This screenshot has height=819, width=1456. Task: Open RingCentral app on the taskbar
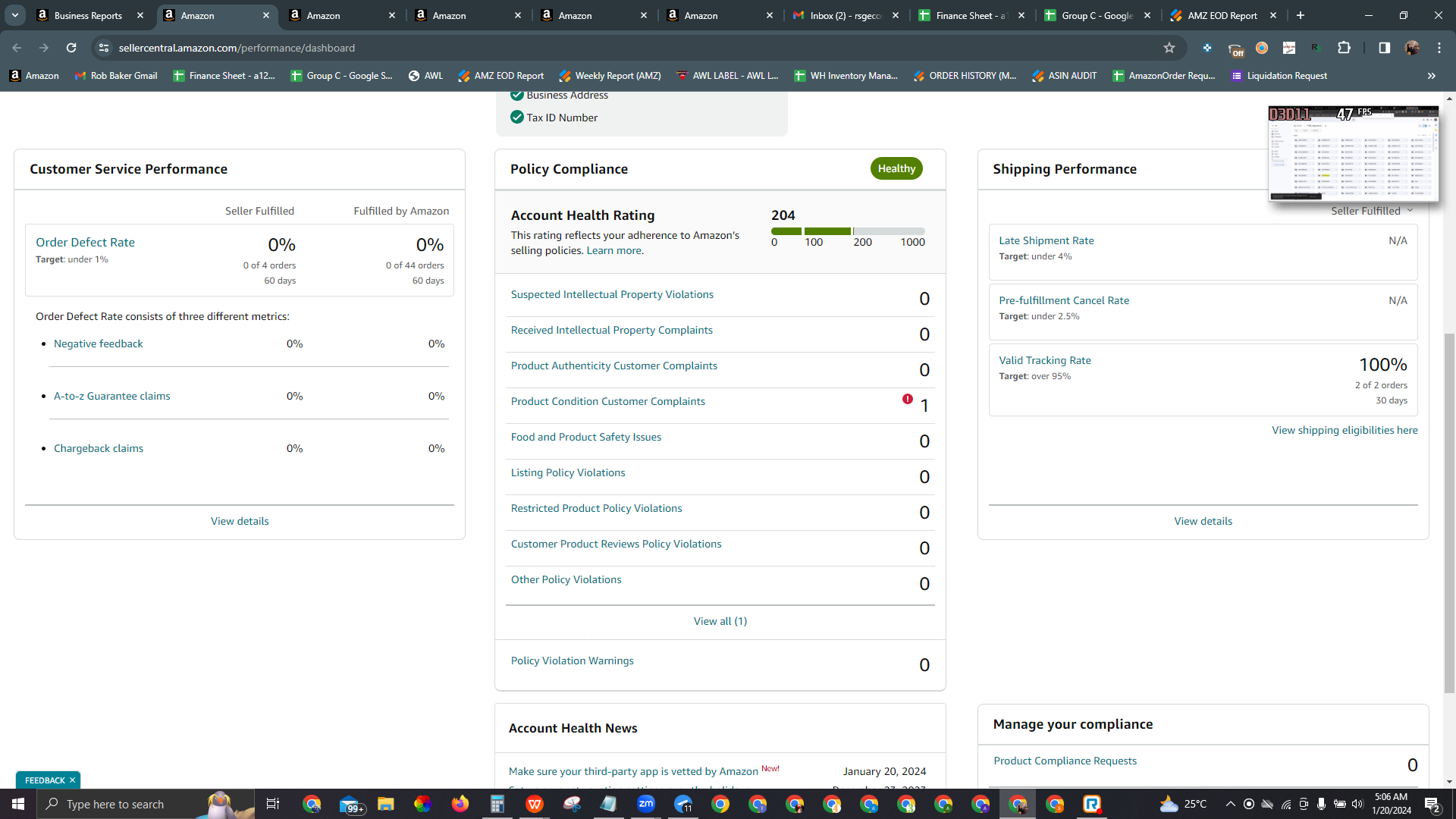point(1092,804)
